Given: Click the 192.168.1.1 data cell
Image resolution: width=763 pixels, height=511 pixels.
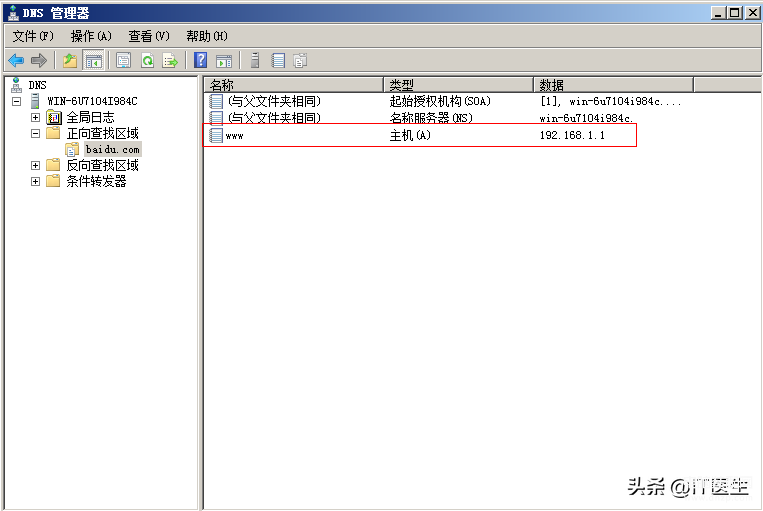Looking at the screenshot, I should [x=572, y=135].
